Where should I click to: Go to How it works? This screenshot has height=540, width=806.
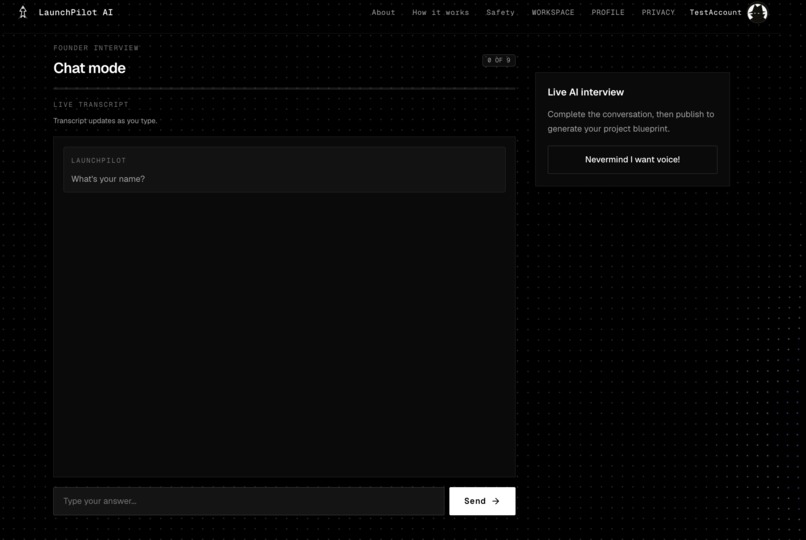[441, 12]
